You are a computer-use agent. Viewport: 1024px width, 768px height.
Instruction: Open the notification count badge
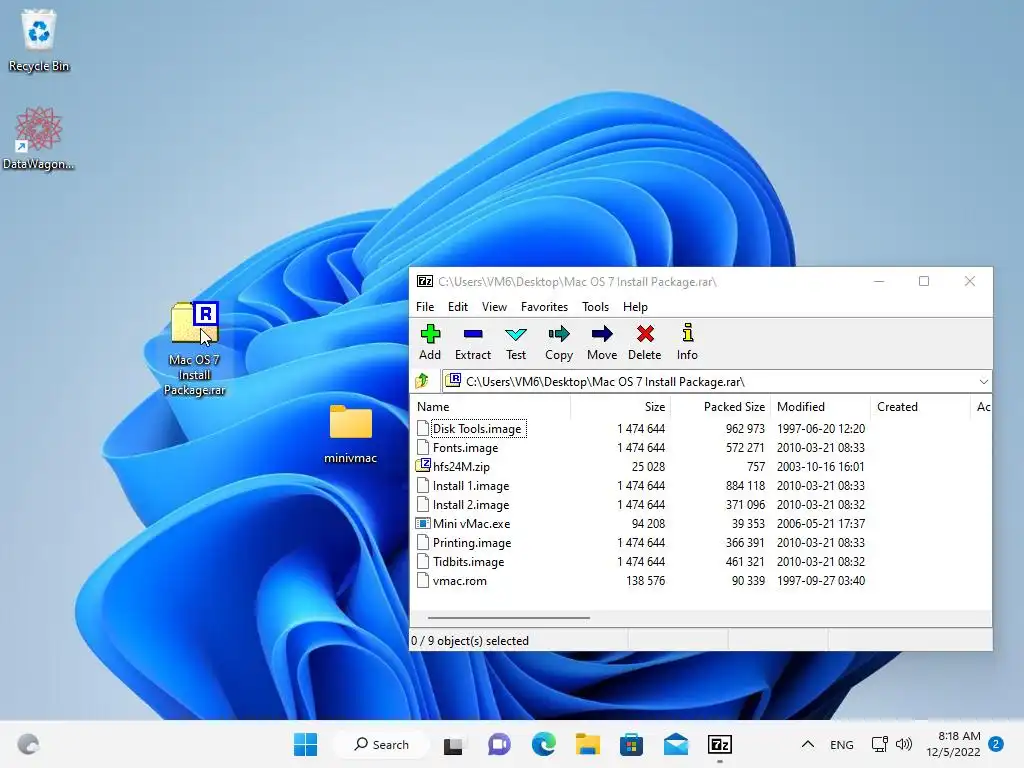click(x=996, y=744)
